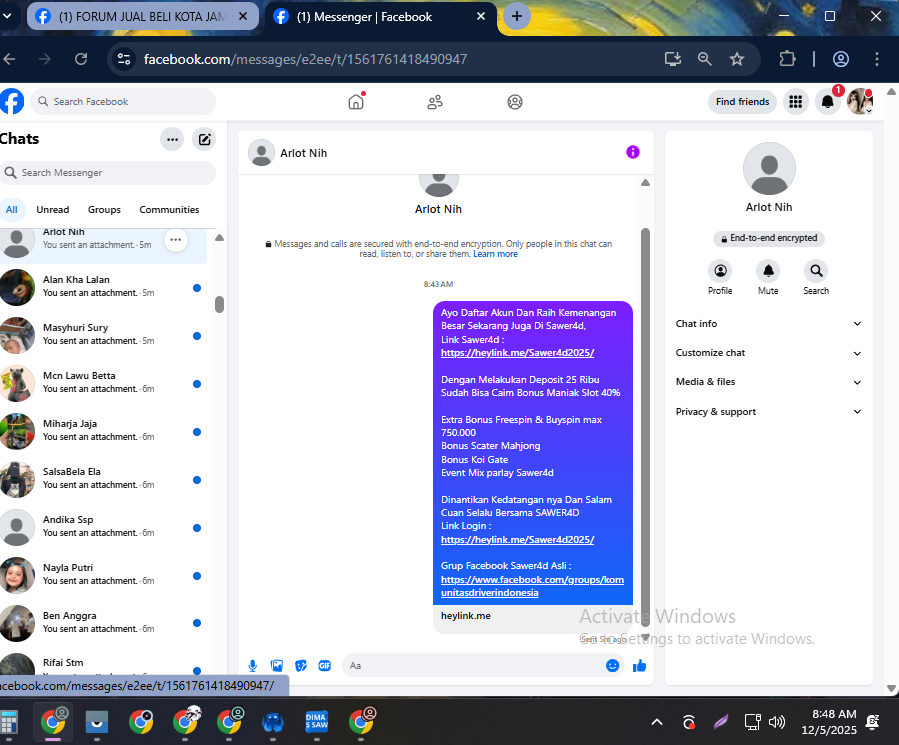Viewport: 899px width, 745px height.
Task: Open chat with Miharja Jaja
Action: tap(103, 430)
